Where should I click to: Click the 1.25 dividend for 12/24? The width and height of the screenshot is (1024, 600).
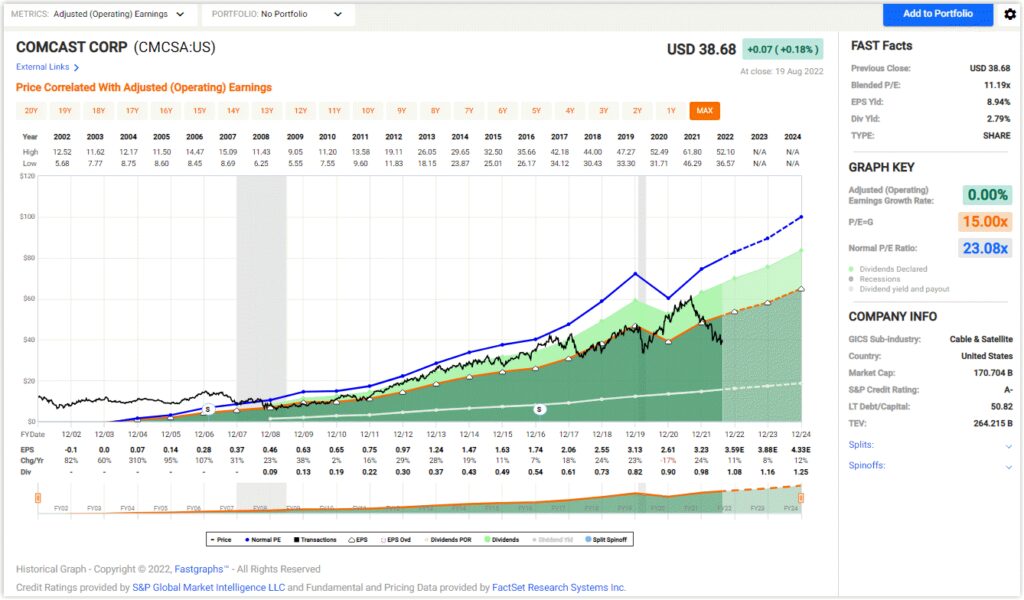pyautogui.click(x=801, y=472)
